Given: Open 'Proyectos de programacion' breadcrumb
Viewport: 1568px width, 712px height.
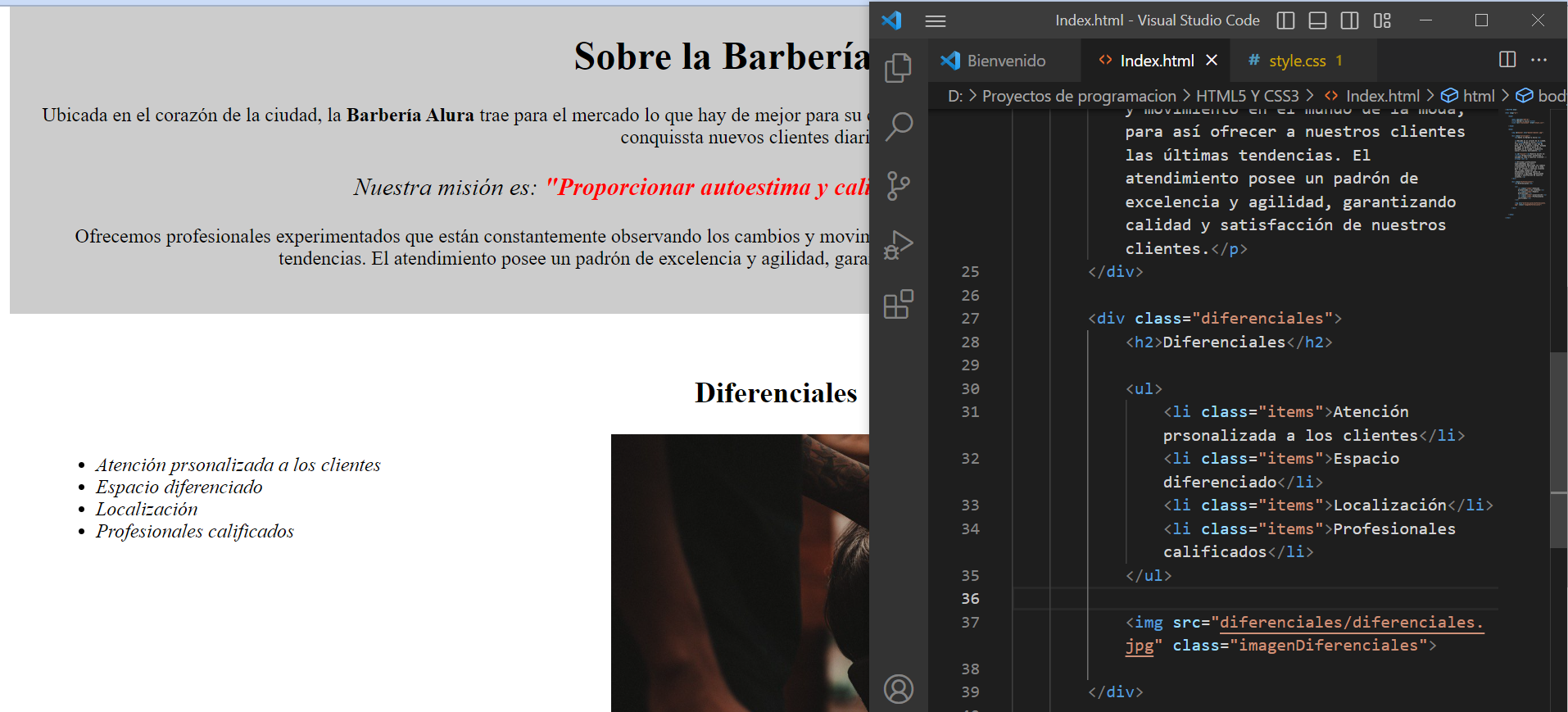Looking at the screenshot, I should (x=1079, y=96).
